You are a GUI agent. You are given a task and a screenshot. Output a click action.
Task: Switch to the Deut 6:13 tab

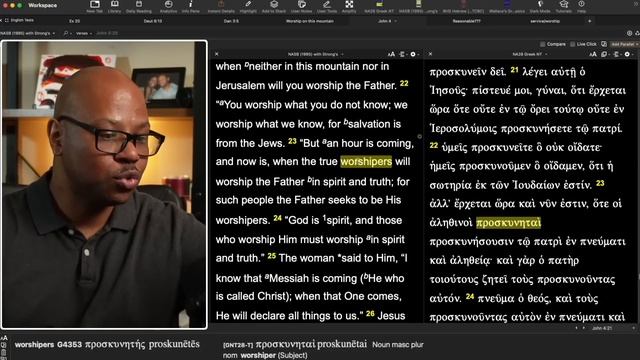(x=153, y=21)
